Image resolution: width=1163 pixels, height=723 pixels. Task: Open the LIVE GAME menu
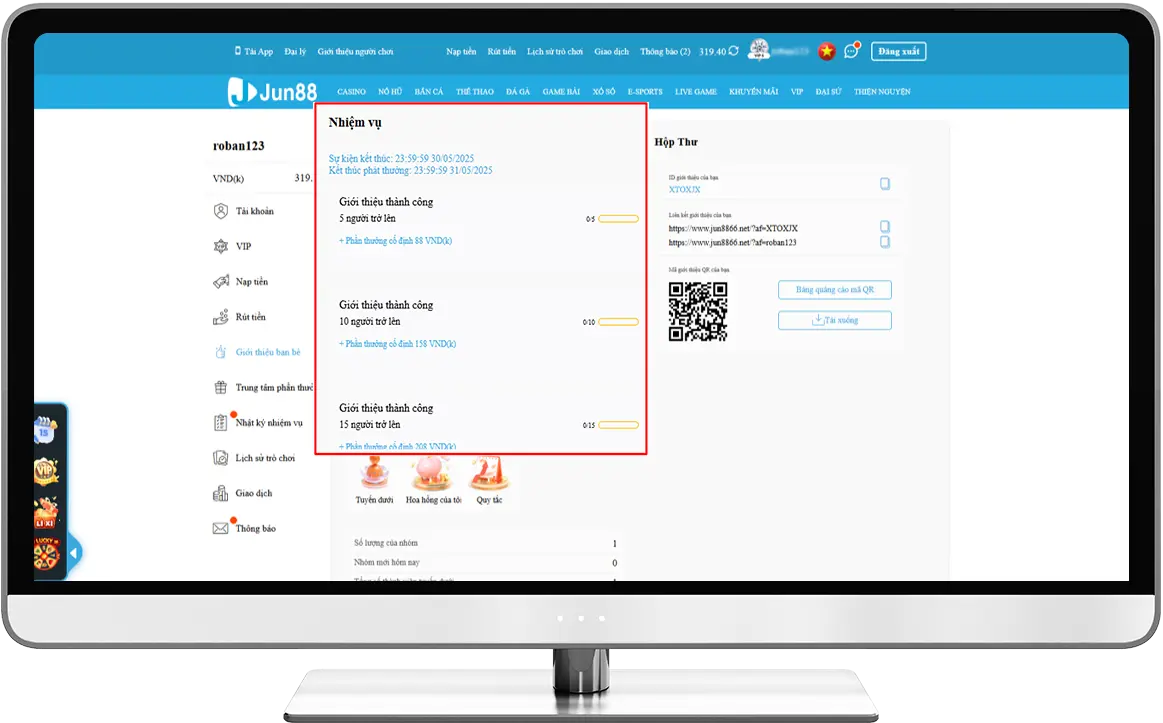pyautogui.click(x=696, y=92)
